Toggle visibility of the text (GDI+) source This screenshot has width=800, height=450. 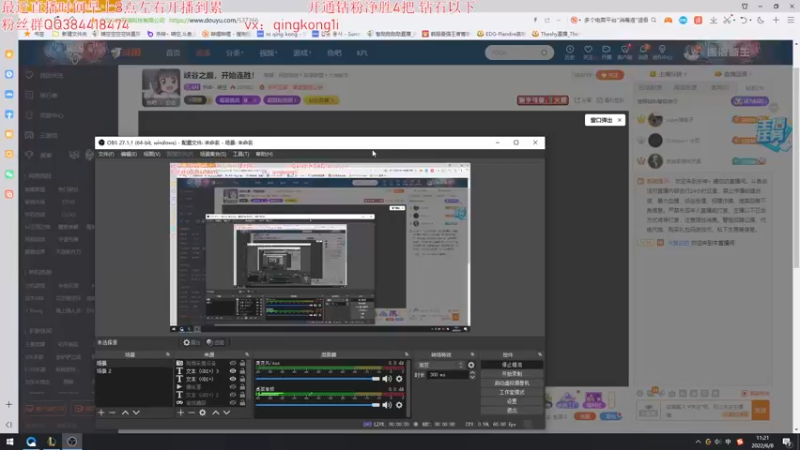[233, 379]
